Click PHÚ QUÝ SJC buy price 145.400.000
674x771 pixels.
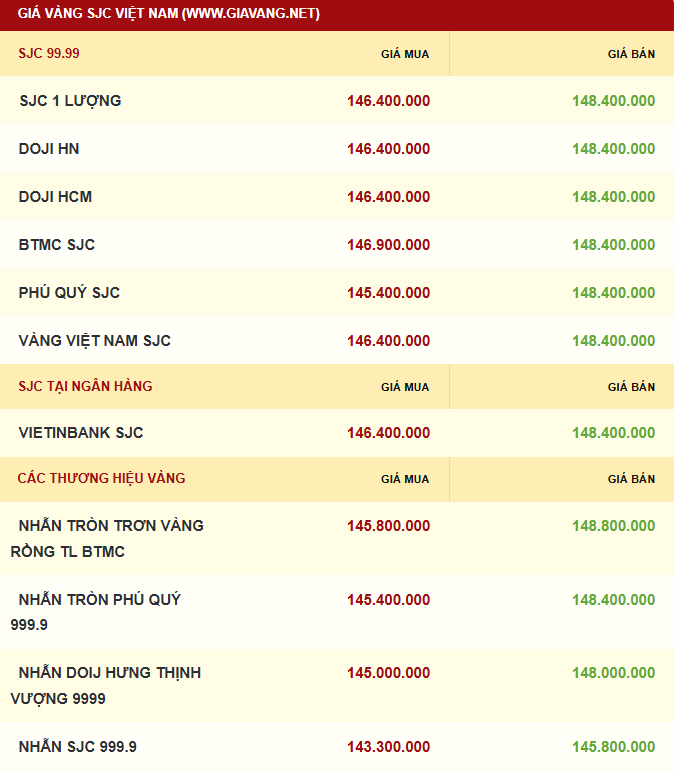[388, 293]
